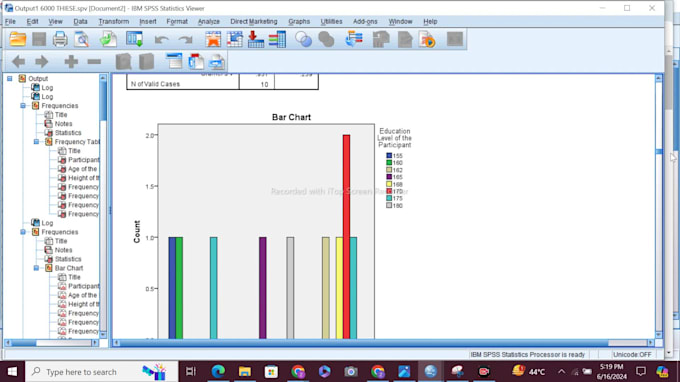Collapse outline with minus icon

point(94,62)
